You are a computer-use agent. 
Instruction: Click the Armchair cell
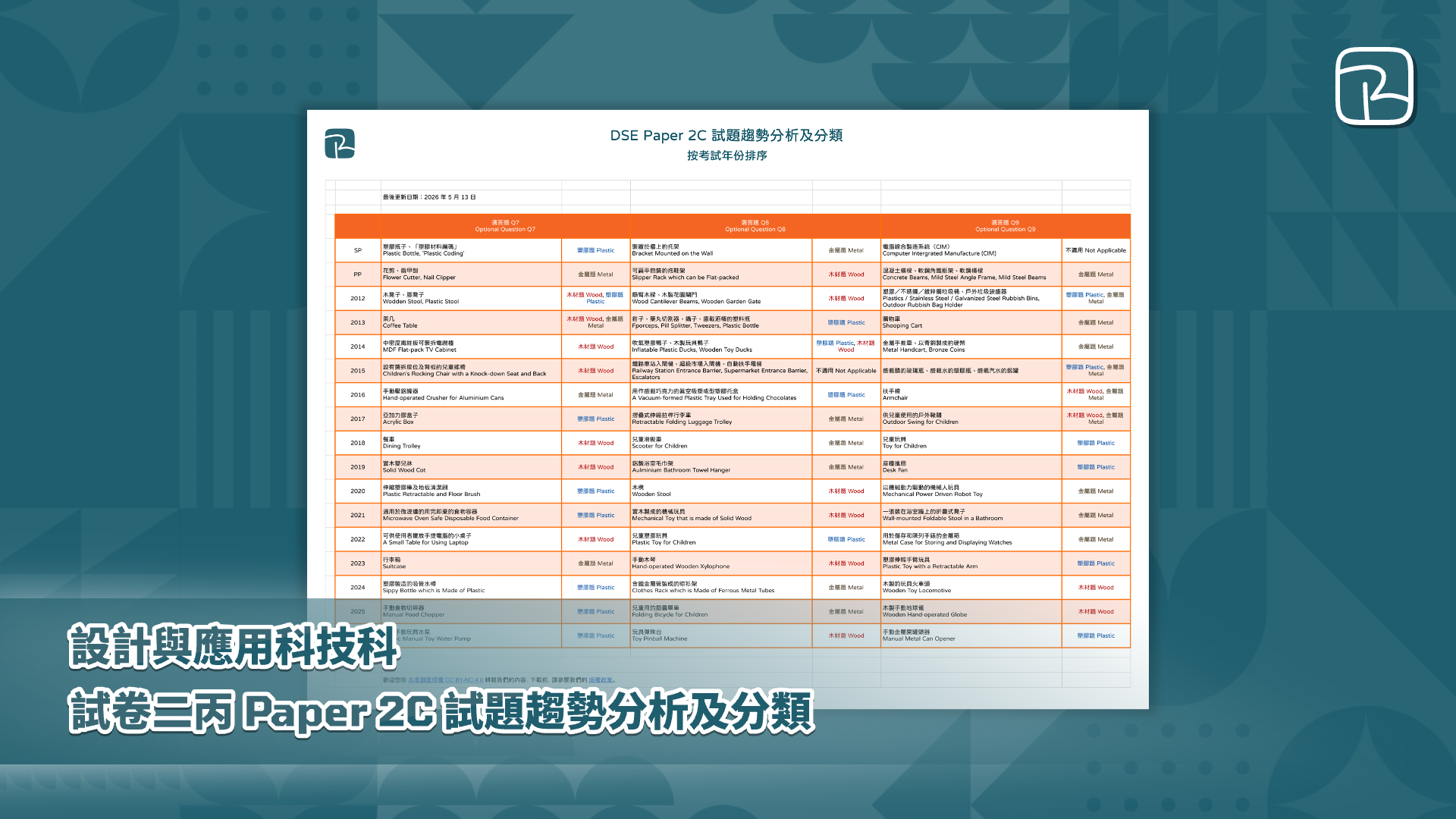[971, 394]
